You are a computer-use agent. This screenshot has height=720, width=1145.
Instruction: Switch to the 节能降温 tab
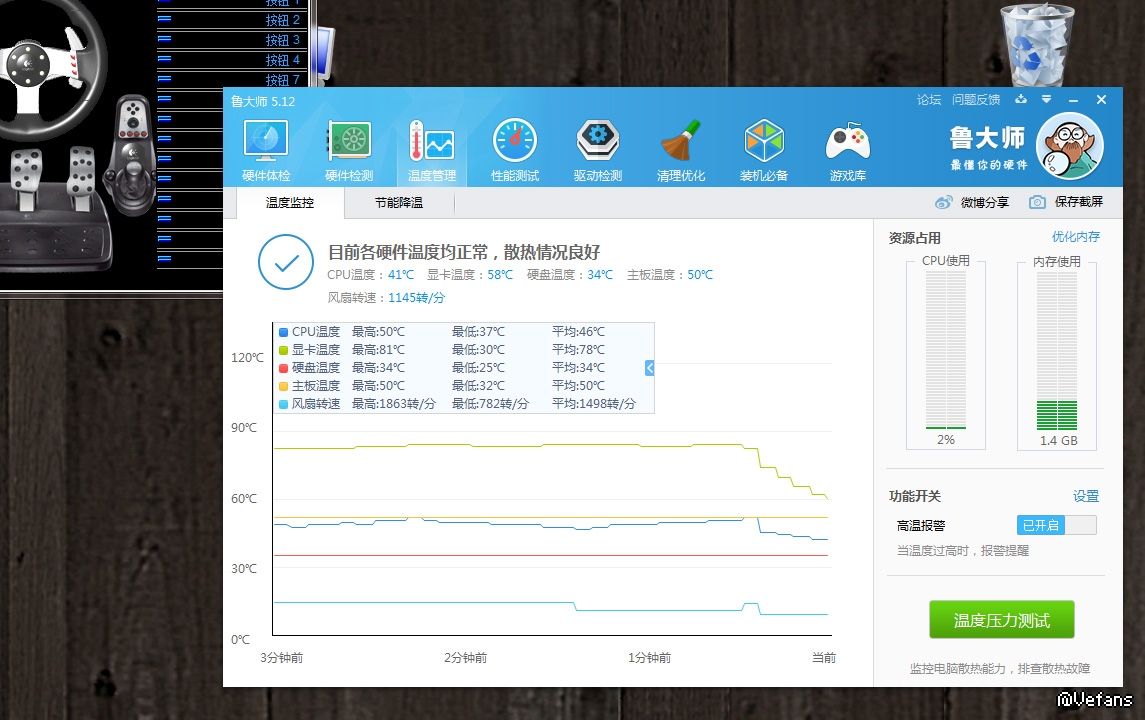(399, 203)
